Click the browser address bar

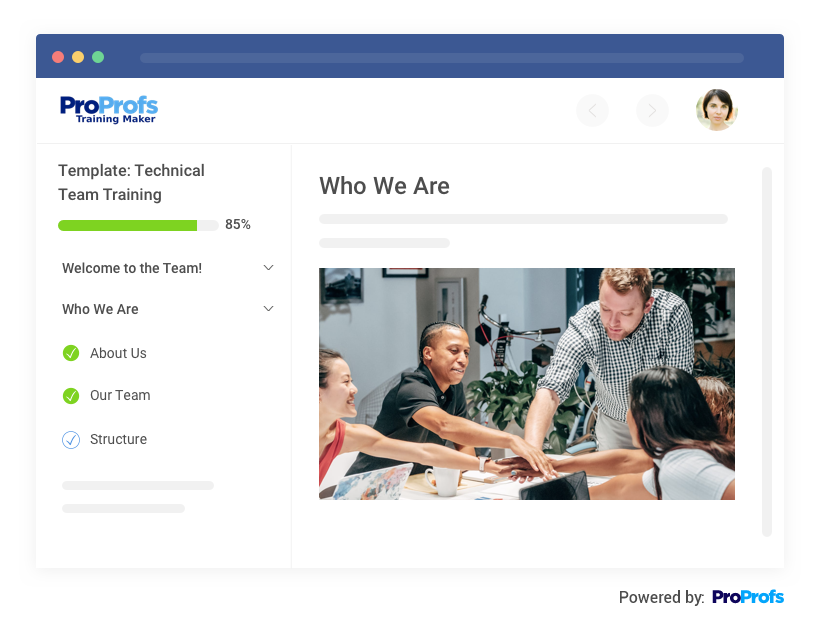[442, 58]
